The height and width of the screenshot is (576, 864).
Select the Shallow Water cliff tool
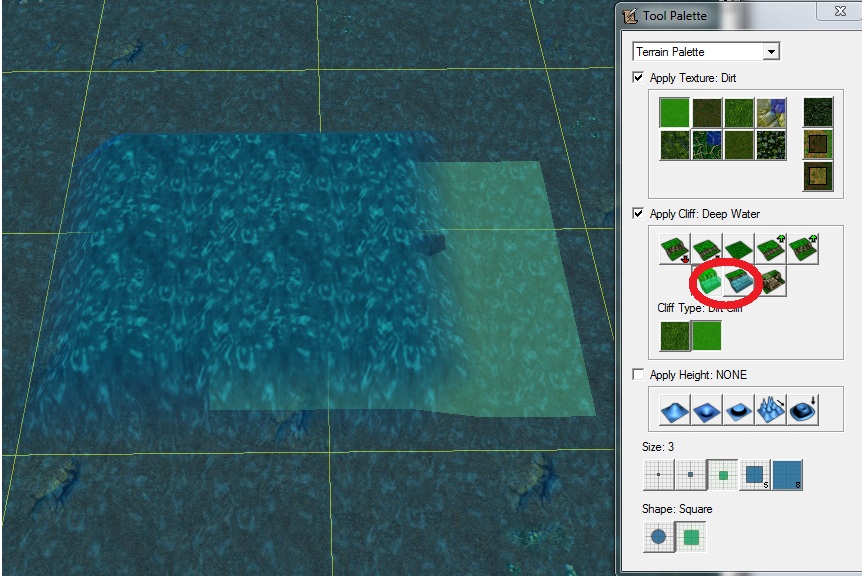[x=707, y=281]
